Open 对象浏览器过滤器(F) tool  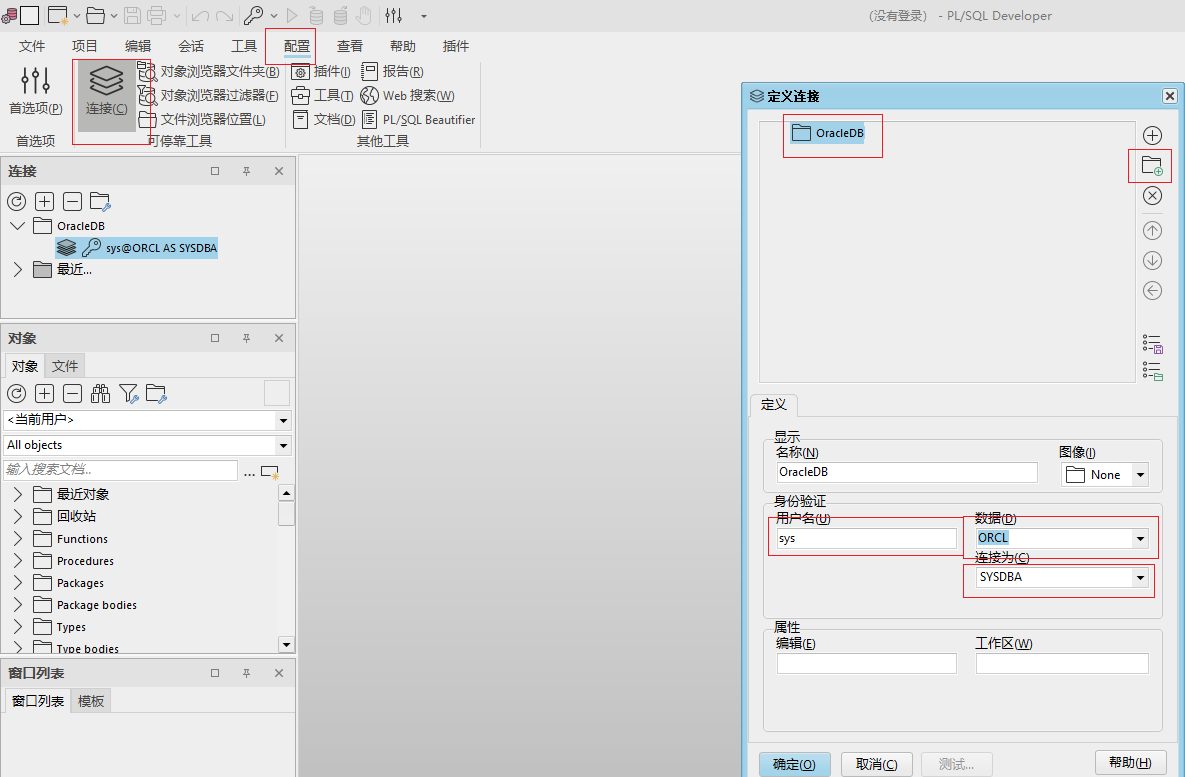tap(209, 95)
